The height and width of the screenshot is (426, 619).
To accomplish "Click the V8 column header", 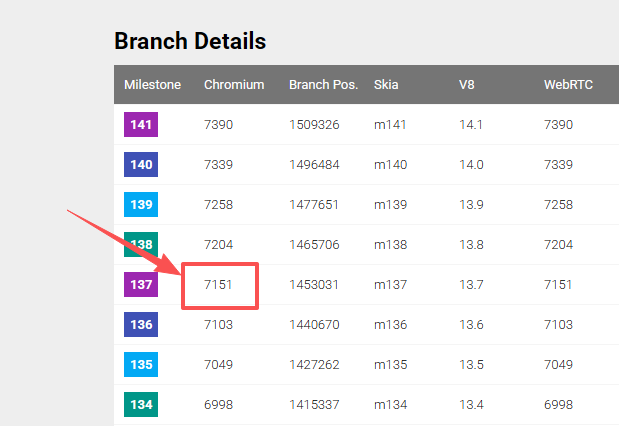I will point(467,84).
